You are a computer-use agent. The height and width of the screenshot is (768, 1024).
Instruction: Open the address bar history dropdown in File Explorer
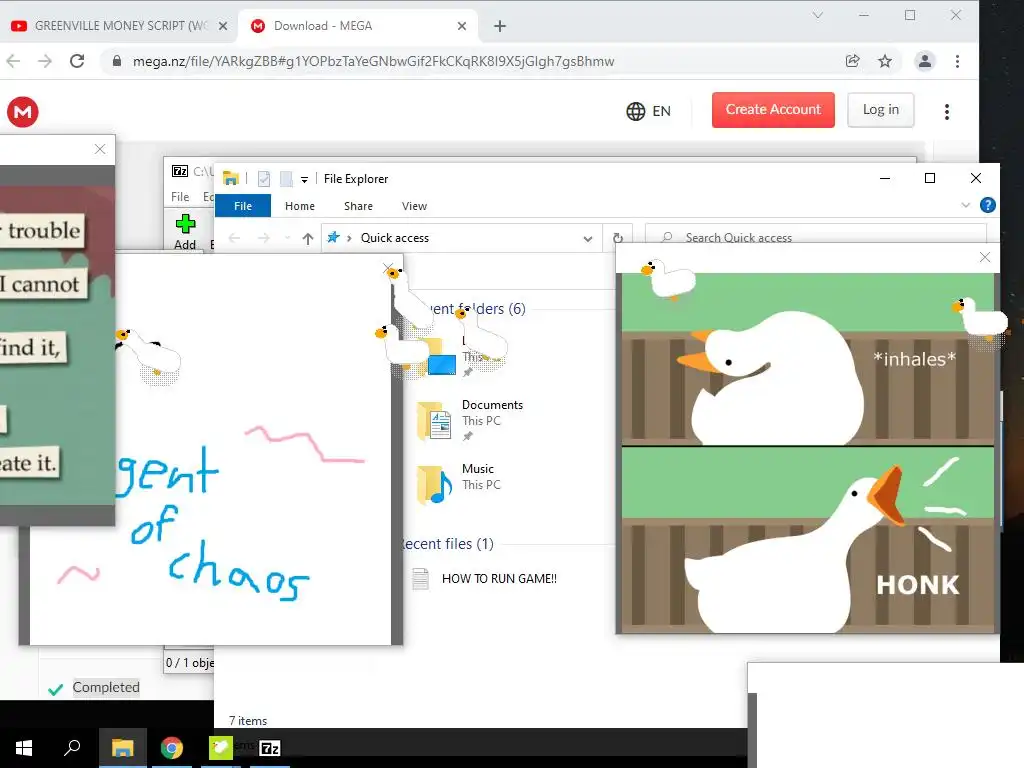coord(588,238)
